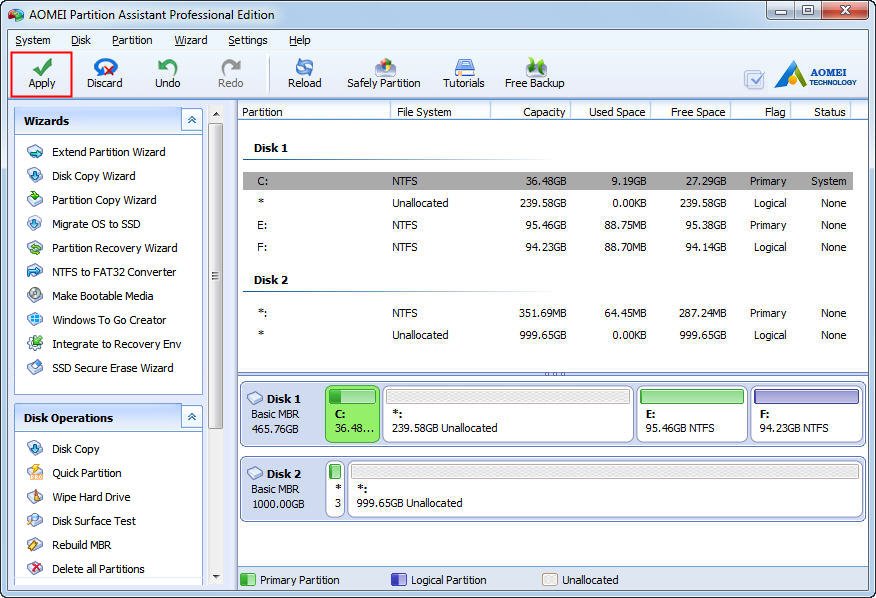The image size is (876, 598).
Task: Click the checkmark icon beside AOMEI logo
Action: 754,79
